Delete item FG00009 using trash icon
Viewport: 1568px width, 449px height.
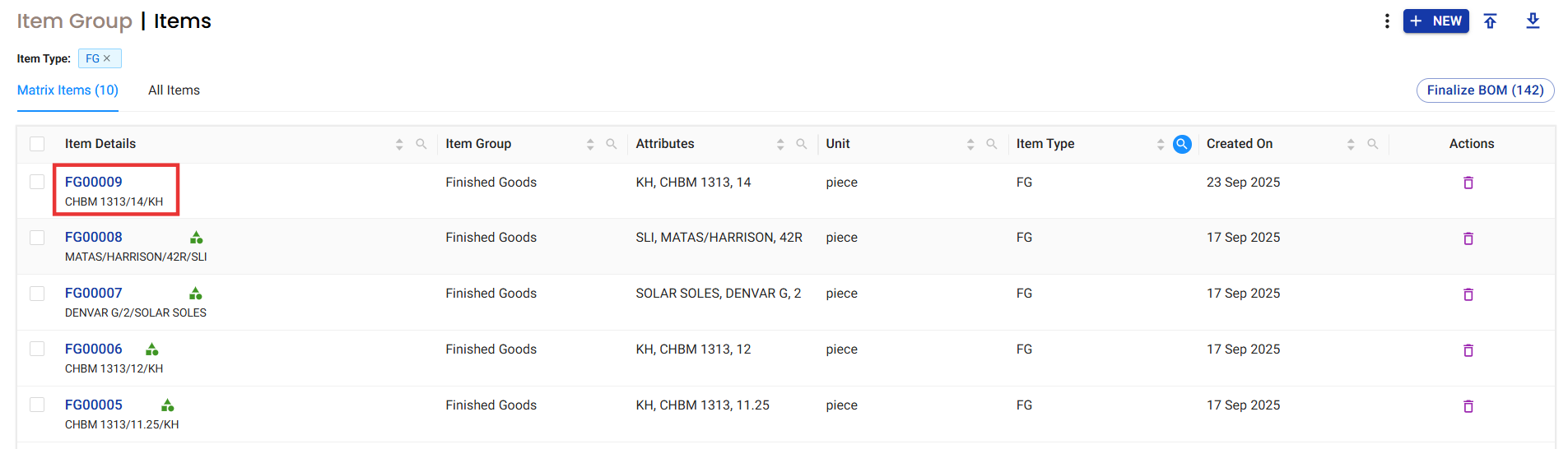click(x=1468, y=183)
